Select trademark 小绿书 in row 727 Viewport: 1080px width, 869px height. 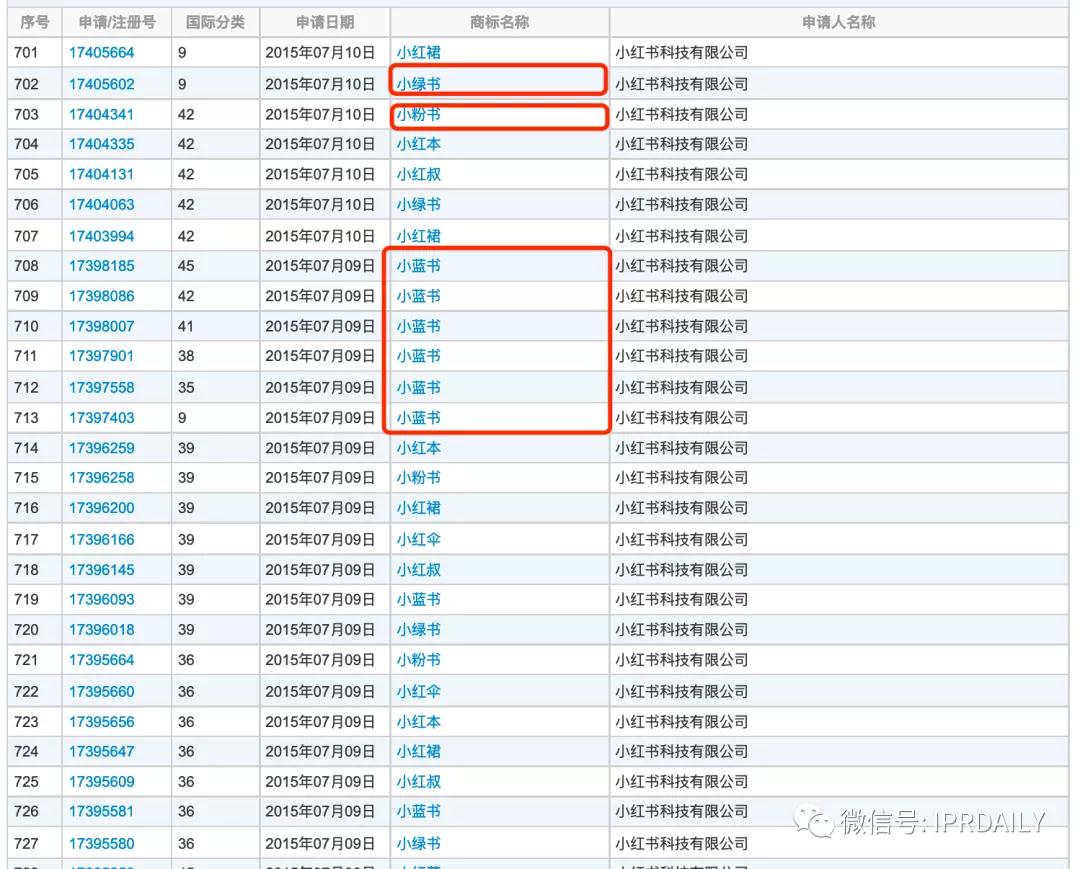[x=418, y=844]
